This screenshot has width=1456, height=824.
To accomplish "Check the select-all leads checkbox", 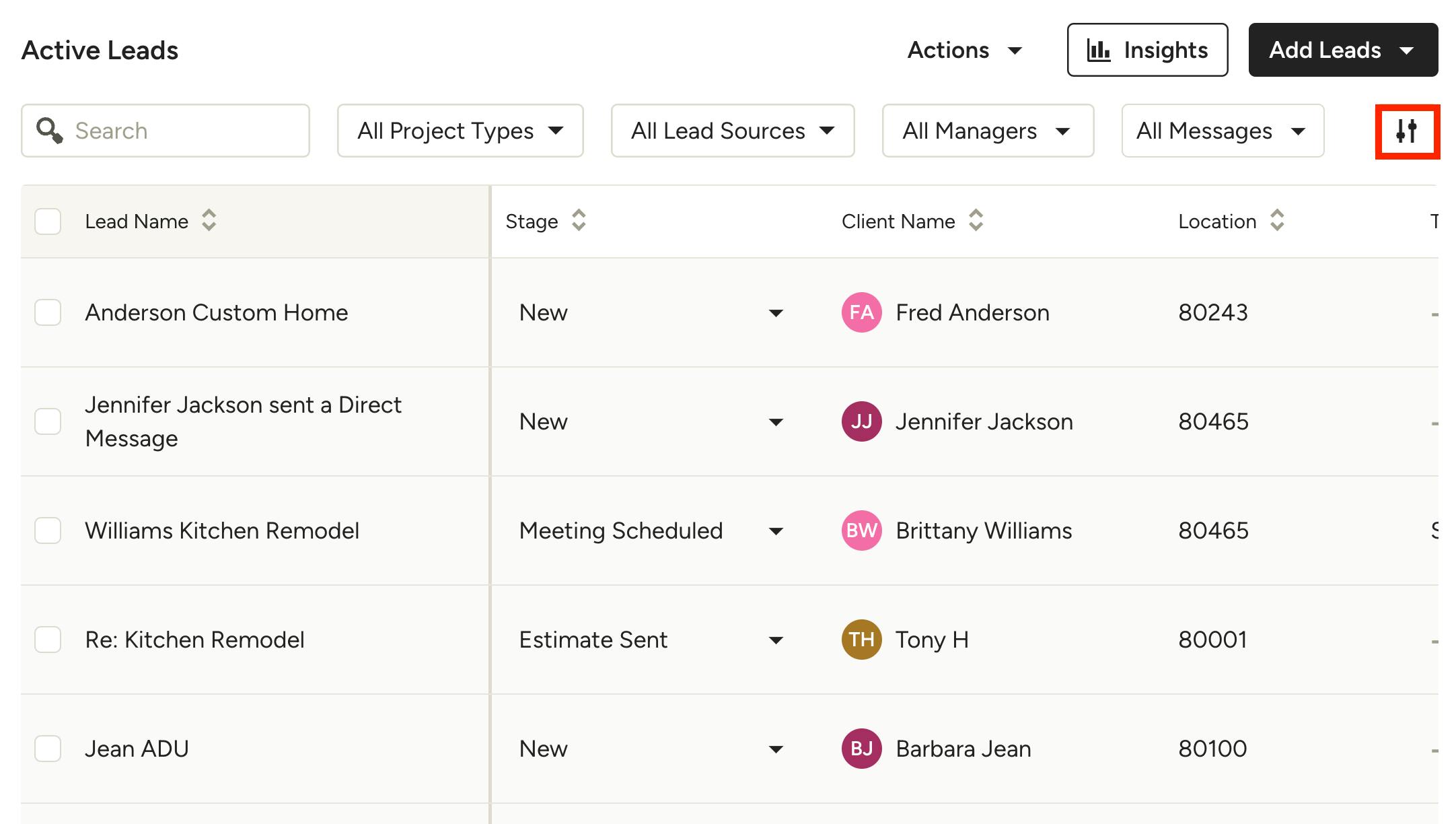I will pyautogui.click(x=48, y=221).
